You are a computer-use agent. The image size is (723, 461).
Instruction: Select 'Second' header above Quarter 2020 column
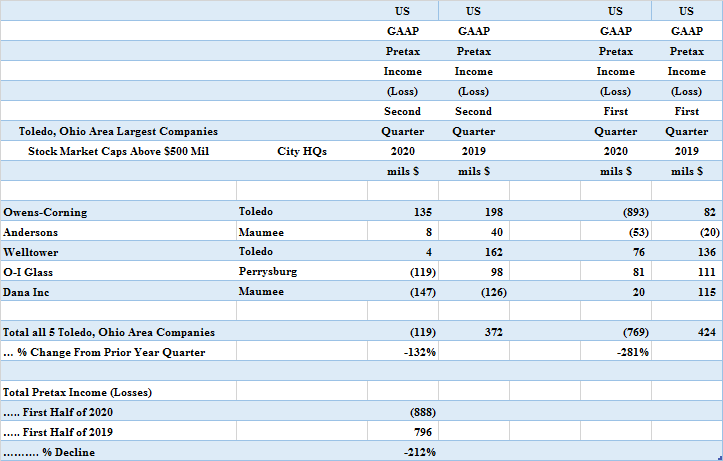click(x=403, y=112)
